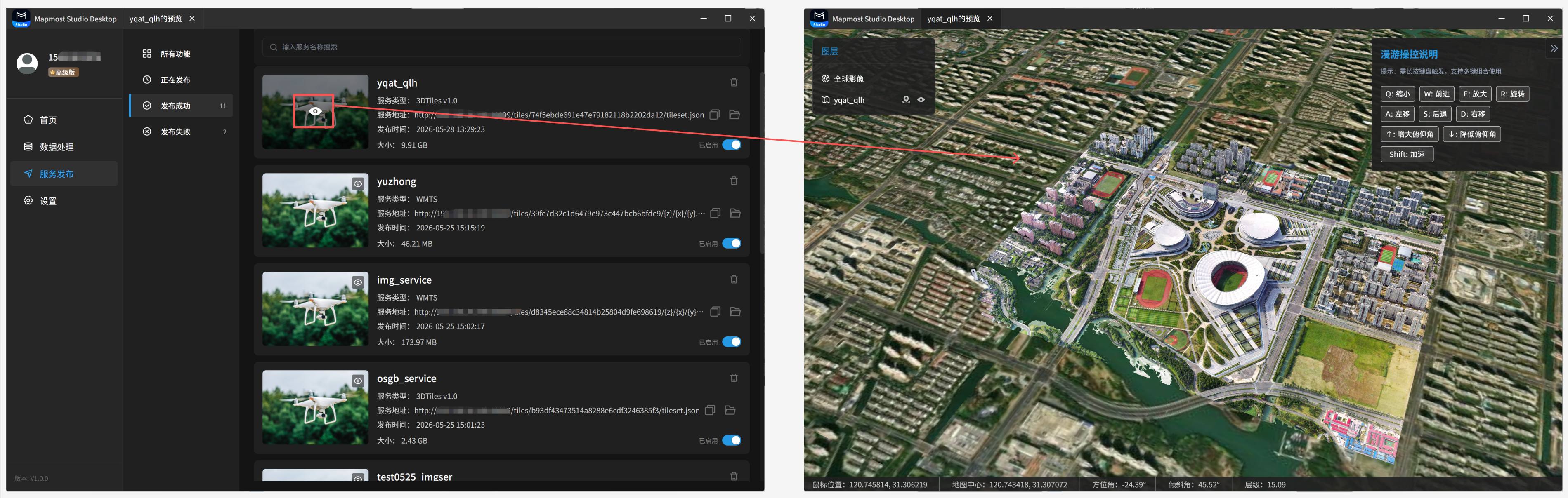Click the D: 右移 key button
This screenshot has height=498, width=1568.
(x=1472, y=114)
